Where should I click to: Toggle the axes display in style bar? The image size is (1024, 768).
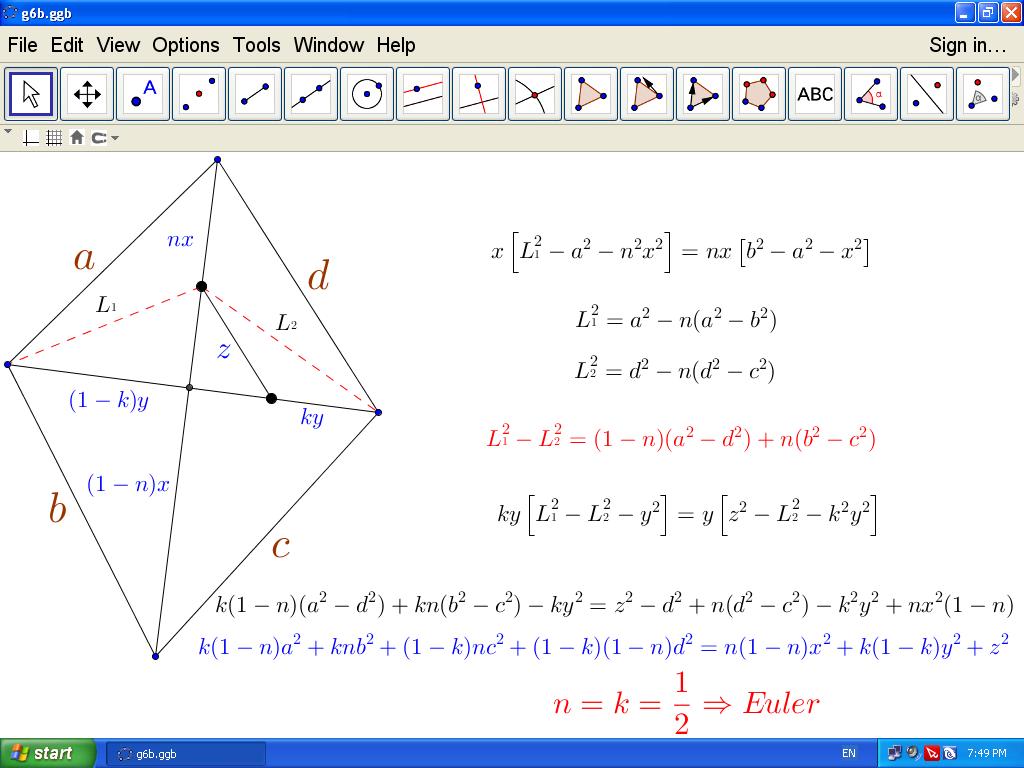click(x=31, y=138)
